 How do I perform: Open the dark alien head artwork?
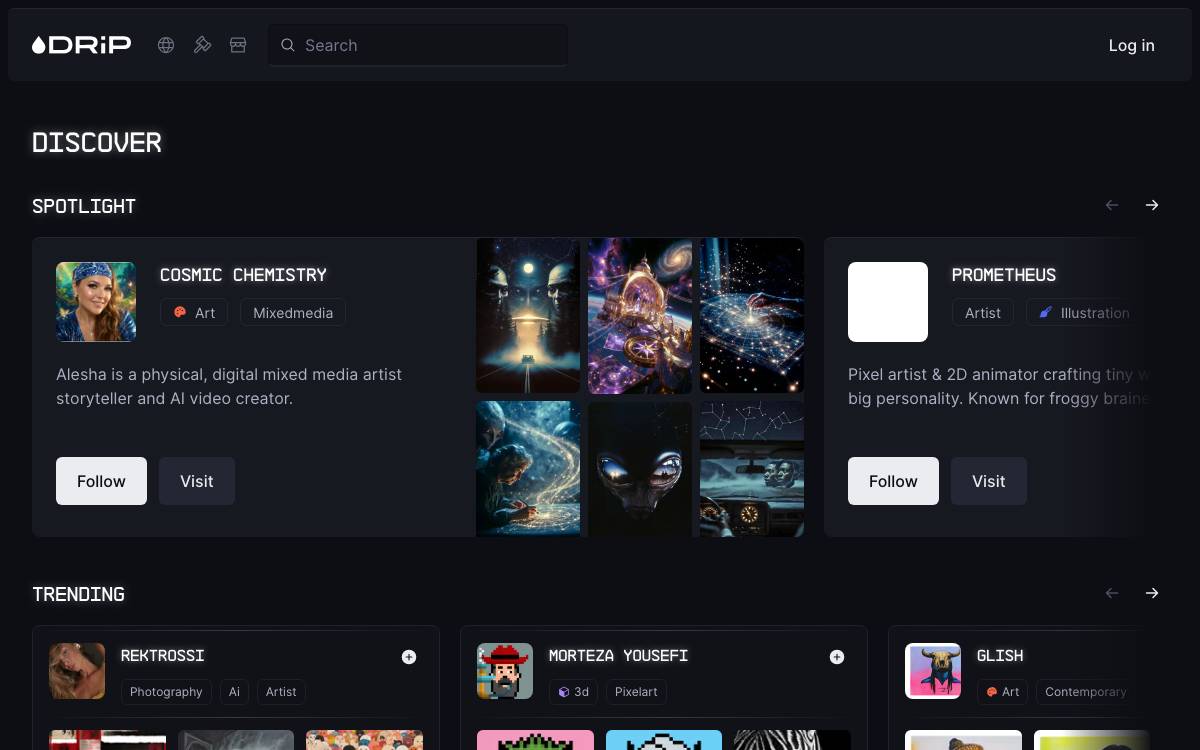tap(640, 469)
